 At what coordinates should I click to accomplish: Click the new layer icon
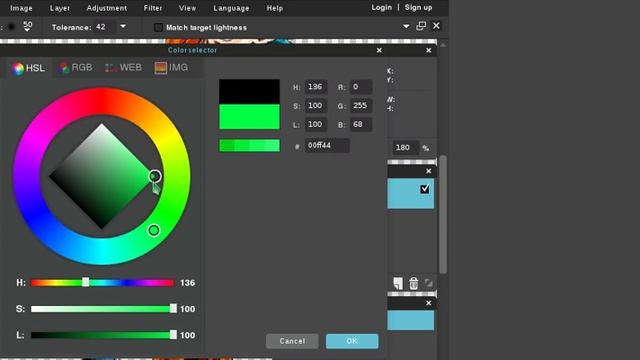(398, 283)
